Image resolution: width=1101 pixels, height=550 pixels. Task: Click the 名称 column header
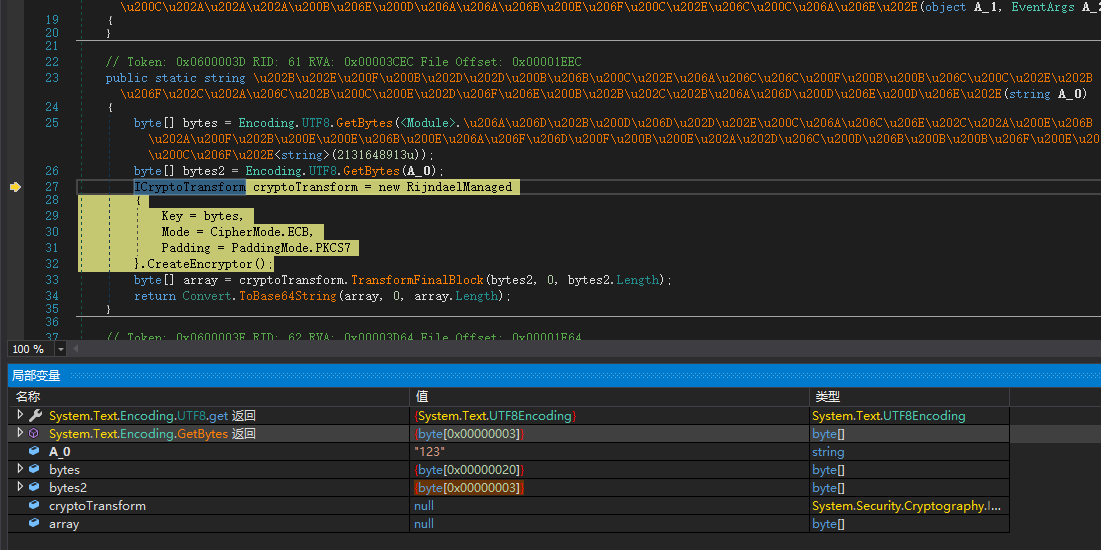click(28, 397)
